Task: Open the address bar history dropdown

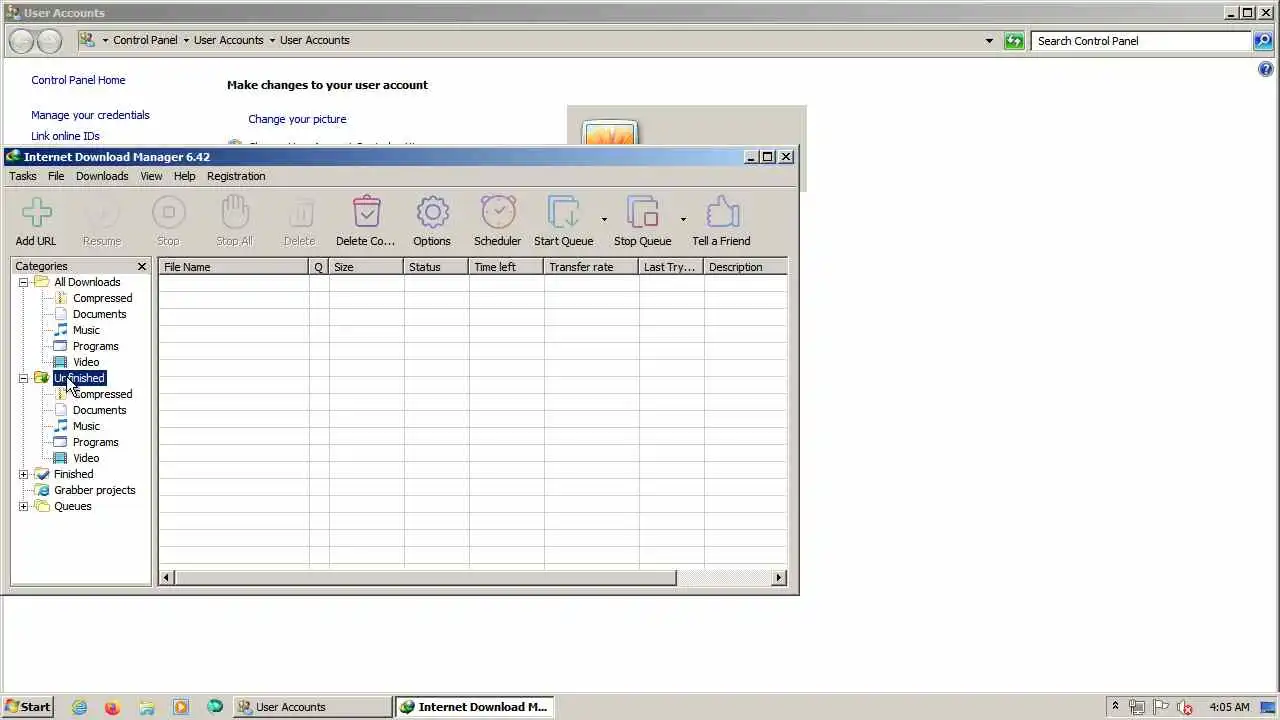Action: pyautogui.click(x=989, y=41)
